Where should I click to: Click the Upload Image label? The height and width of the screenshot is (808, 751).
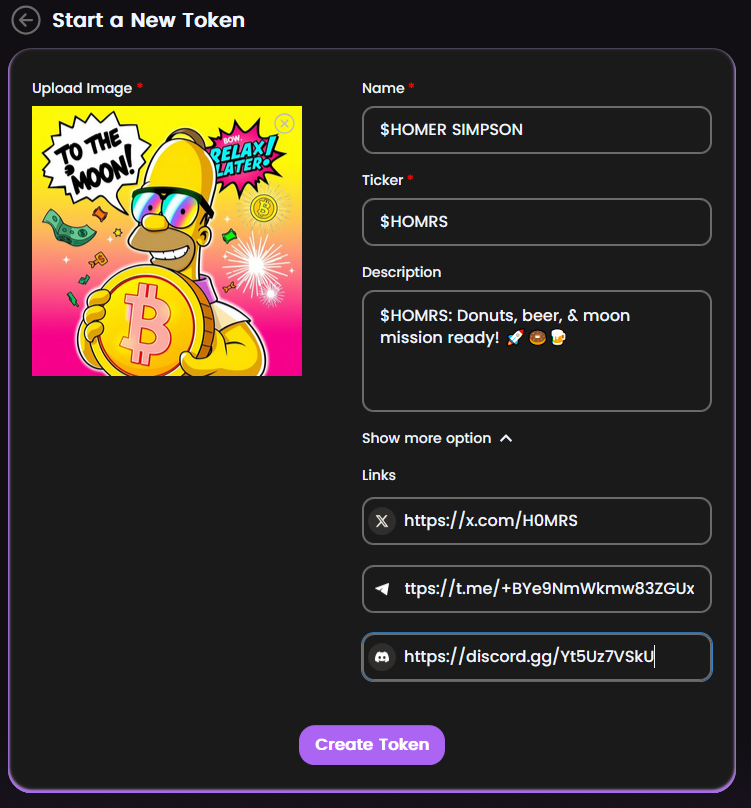[x=82, y=89]
